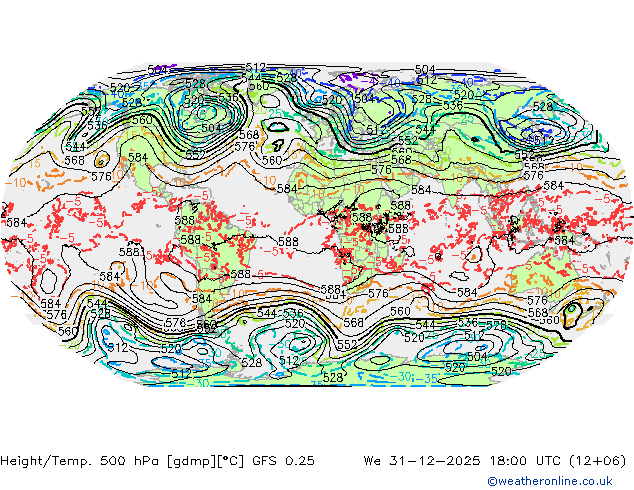Screen dimensions: 634x490
Task: Click the '(12+06)' forecast offset text
Action: point(597,461)
